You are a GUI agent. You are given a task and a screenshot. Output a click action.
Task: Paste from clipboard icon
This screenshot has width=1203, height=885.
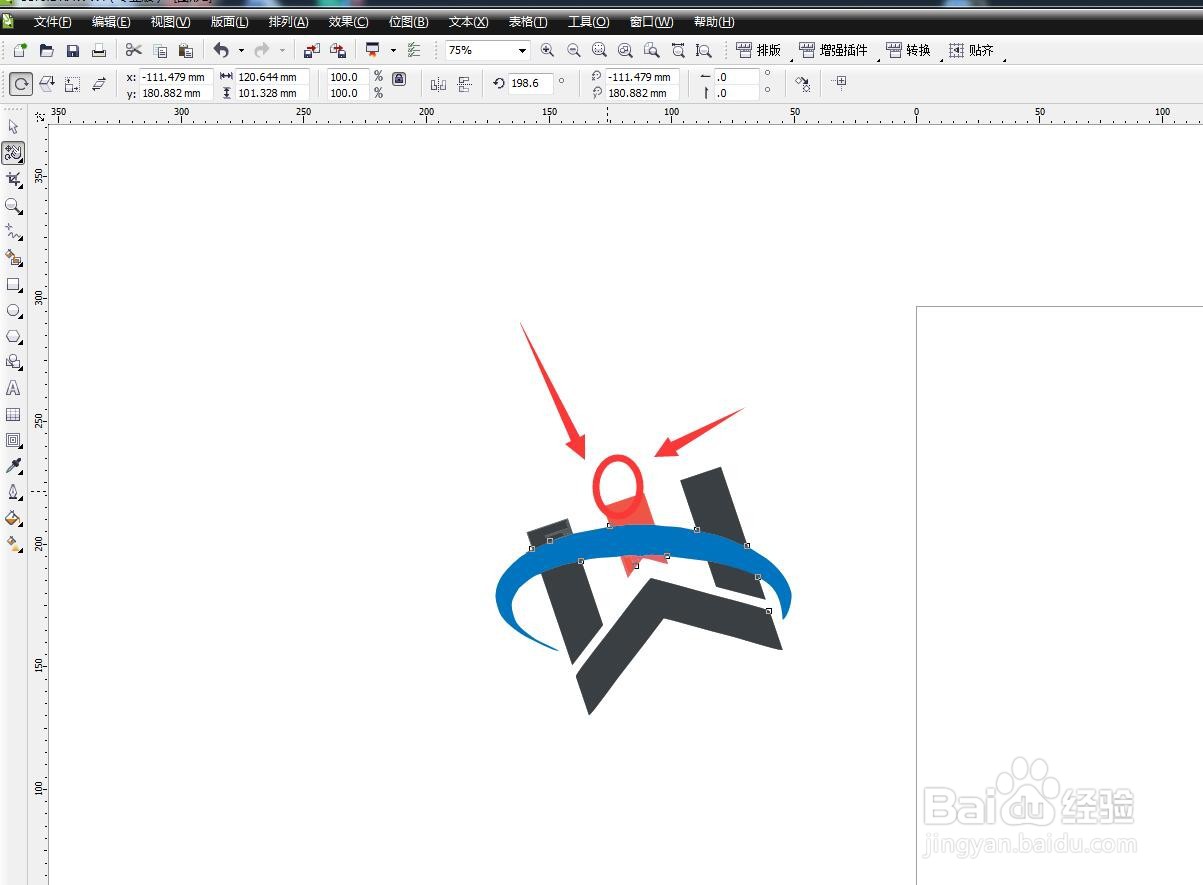pyautogui.click(x=185, y=50)
